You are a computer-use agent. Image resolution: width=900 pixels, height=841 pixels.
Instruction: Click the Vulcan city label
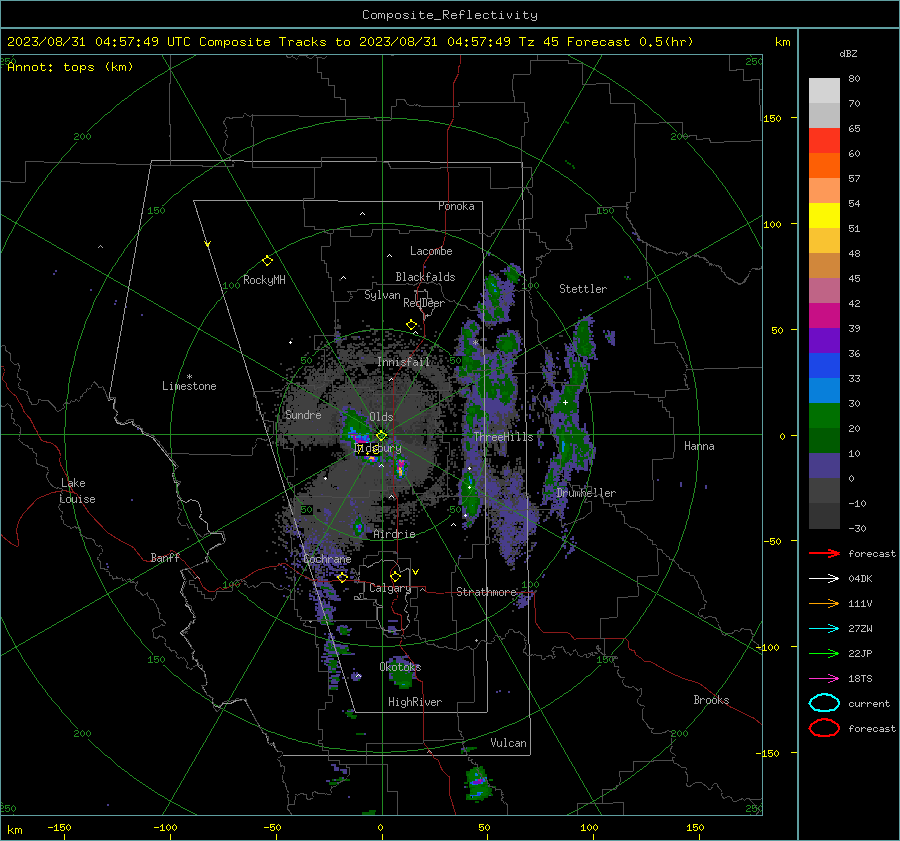point(508,743)
